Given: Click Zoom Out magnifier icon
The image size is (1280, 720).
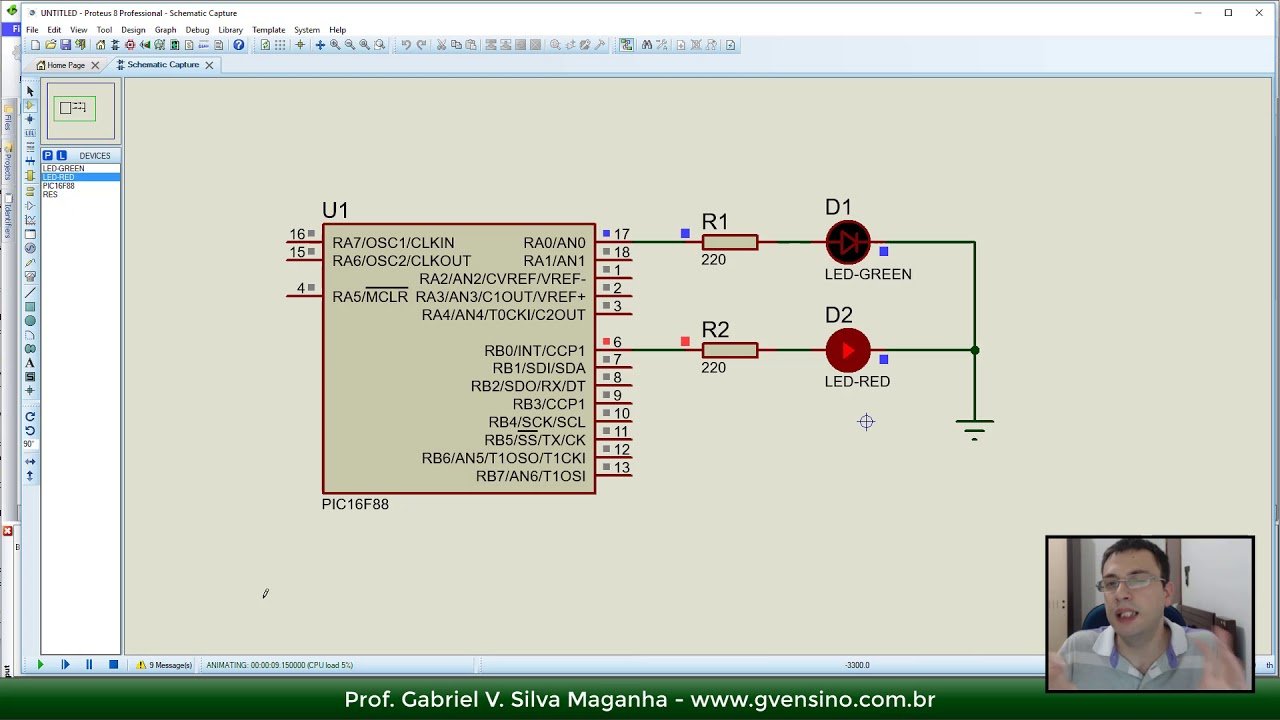Looking at the screenshot, I should [350, 45].
